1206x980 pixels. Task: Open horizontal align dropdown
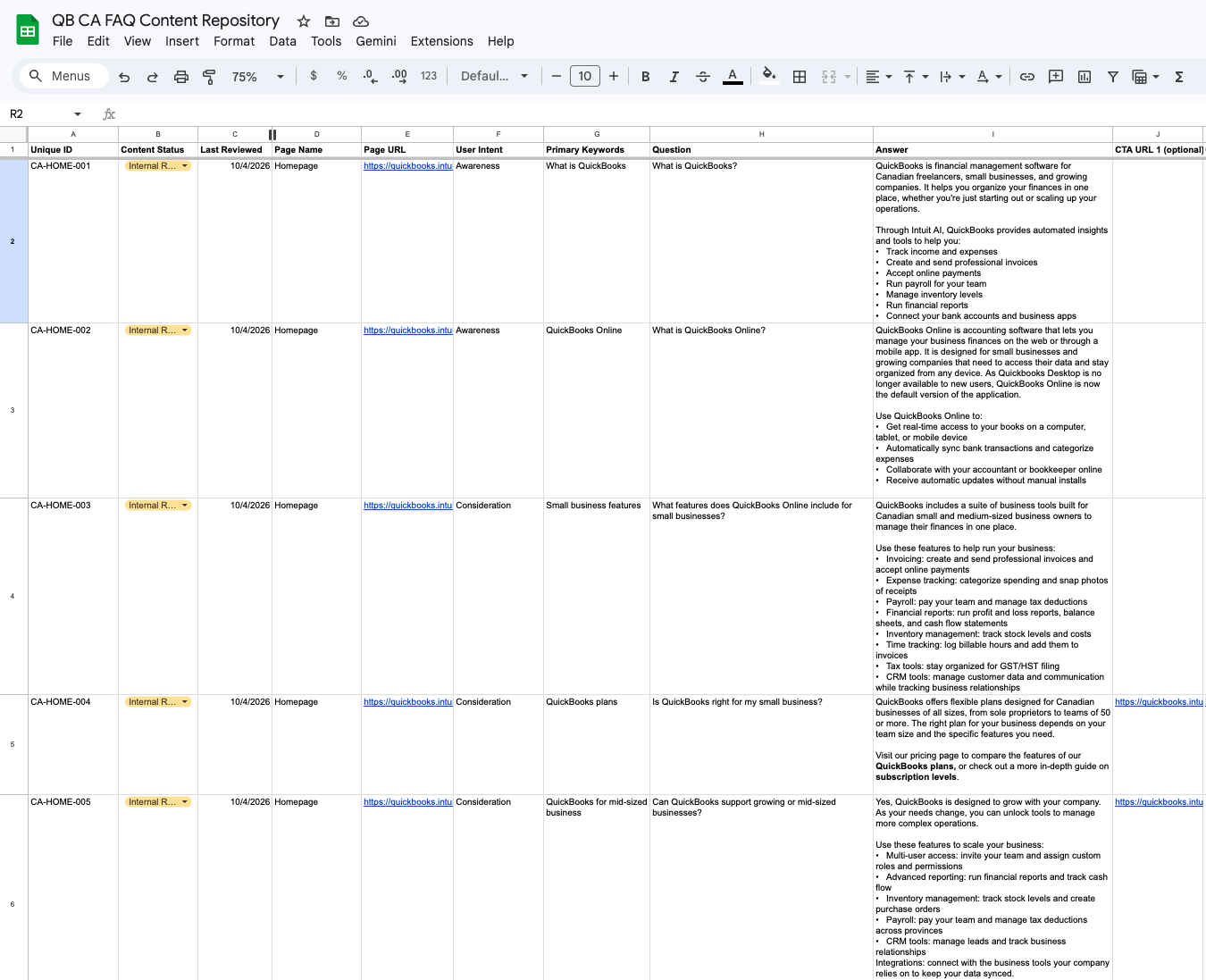coord(879,77)
